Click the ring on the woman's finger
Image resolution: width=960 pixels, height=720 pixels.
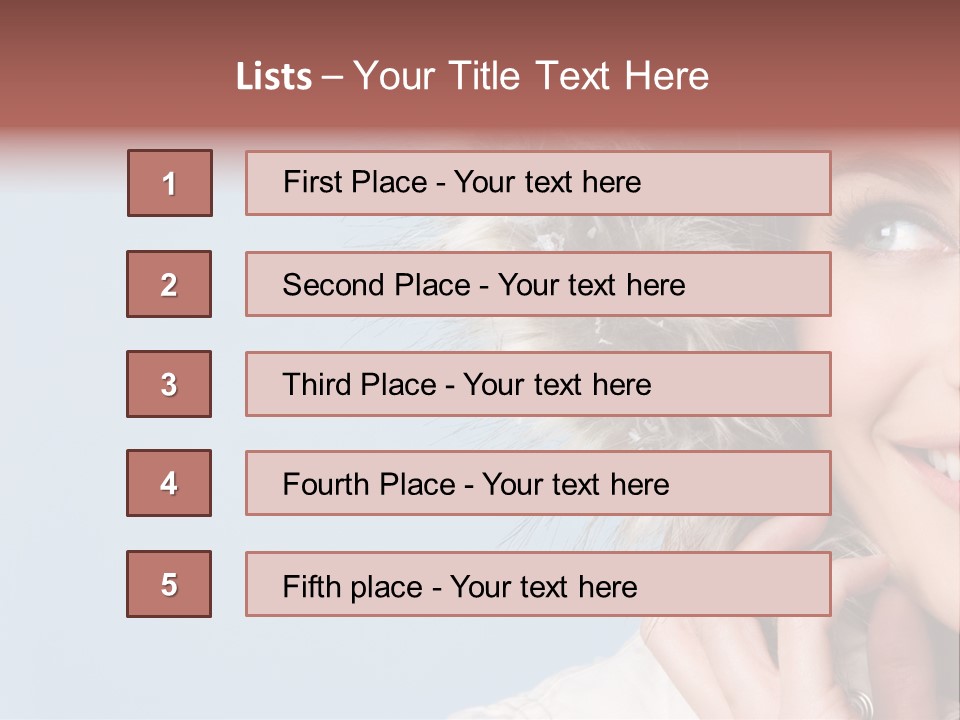coord(862,701)
